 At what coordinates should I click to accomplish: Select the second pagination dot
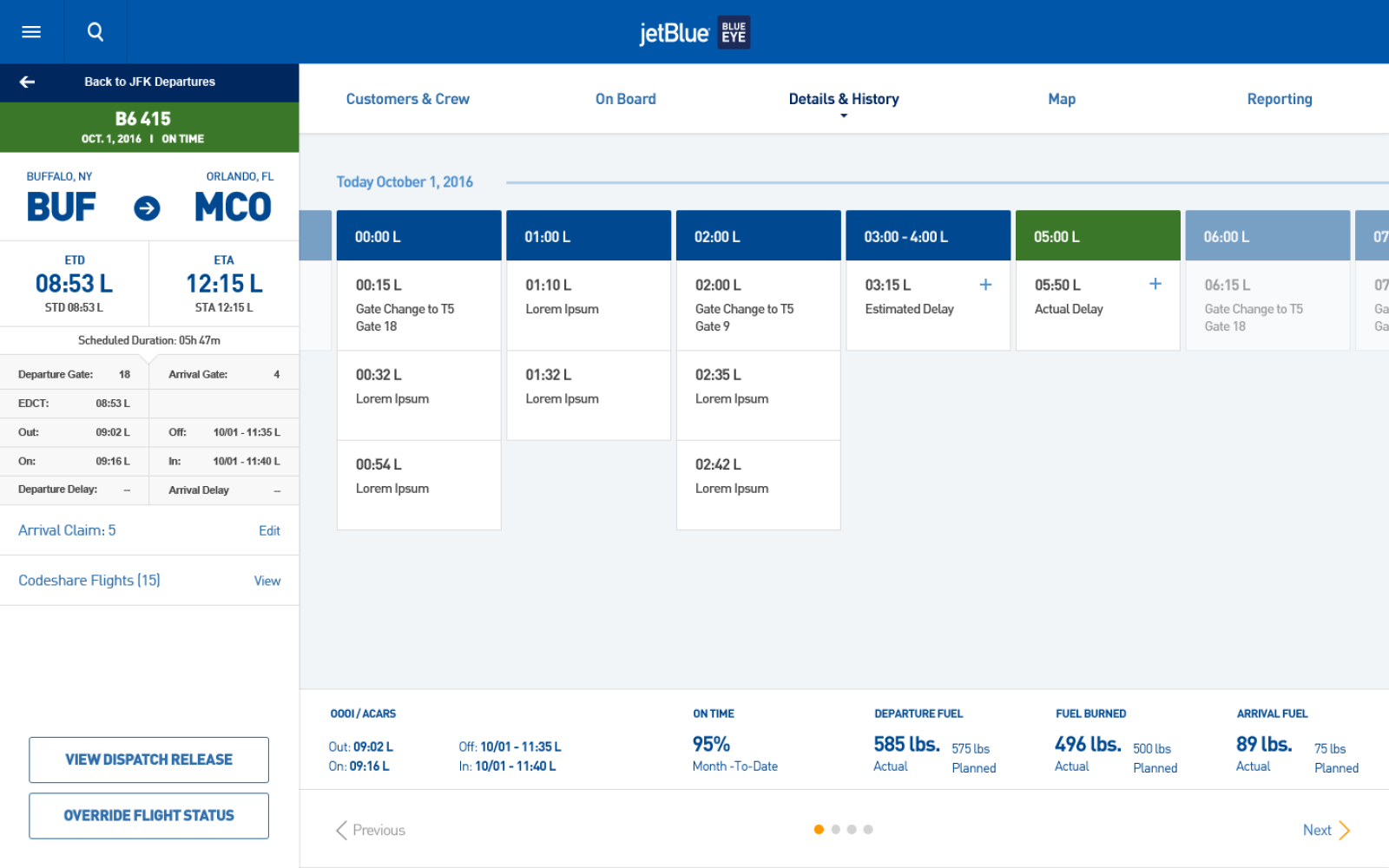coord(835,830)
